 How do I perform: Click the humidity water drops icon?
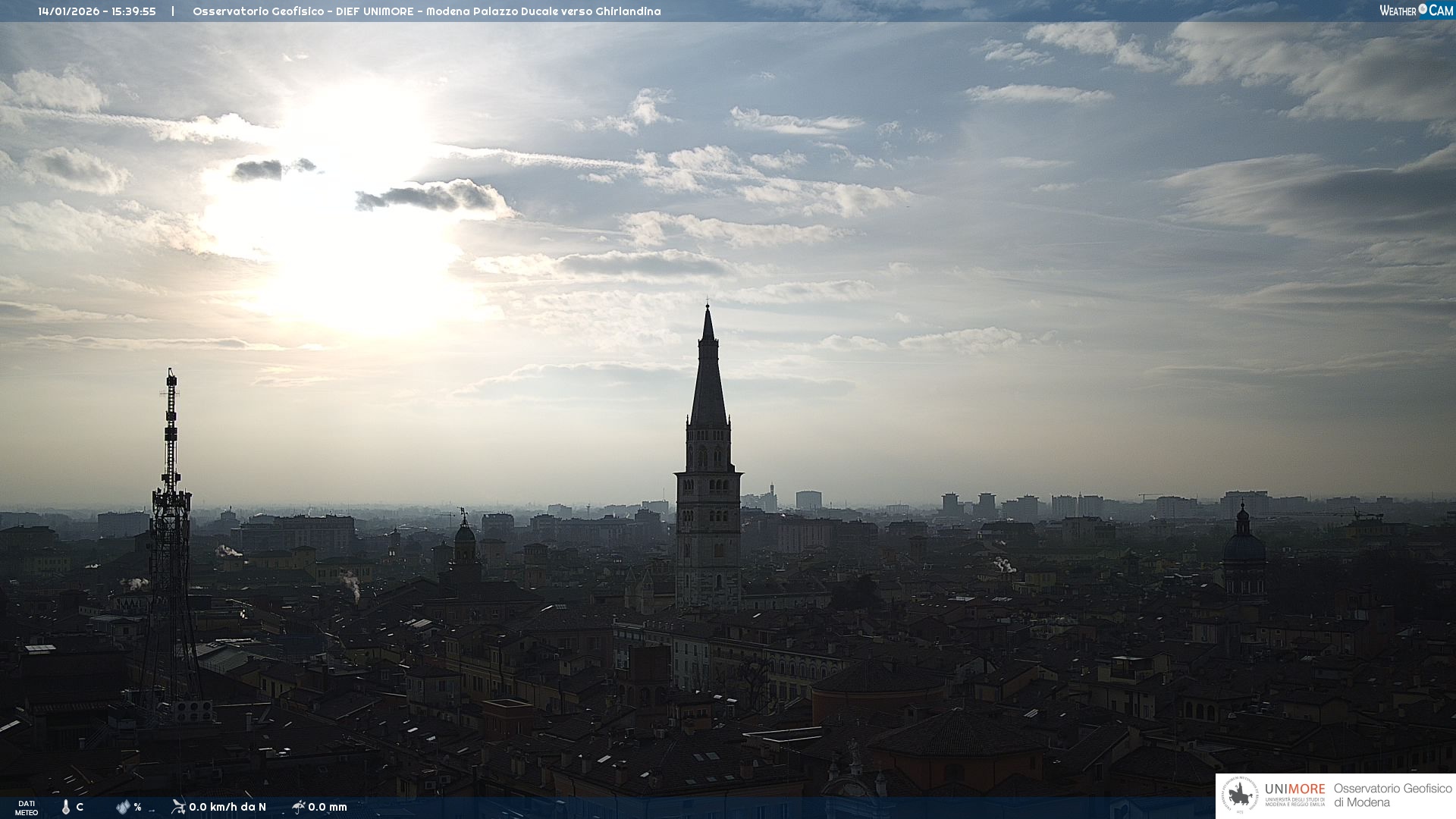[123, 807]
